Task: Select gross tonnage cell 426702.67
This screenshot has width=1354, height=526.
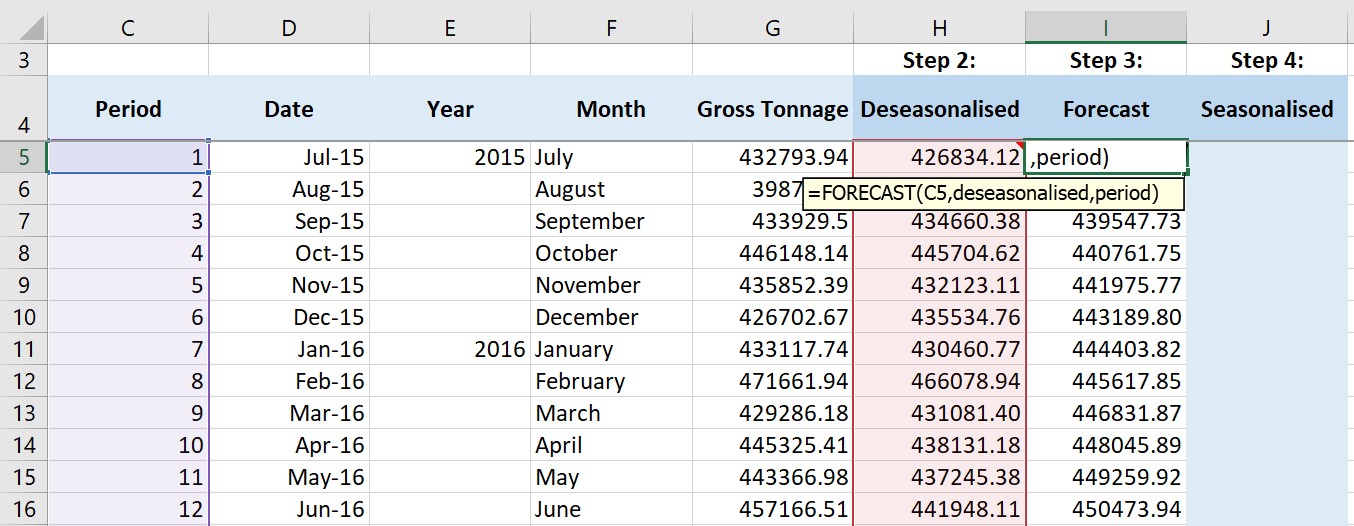Action: [773, 317]
